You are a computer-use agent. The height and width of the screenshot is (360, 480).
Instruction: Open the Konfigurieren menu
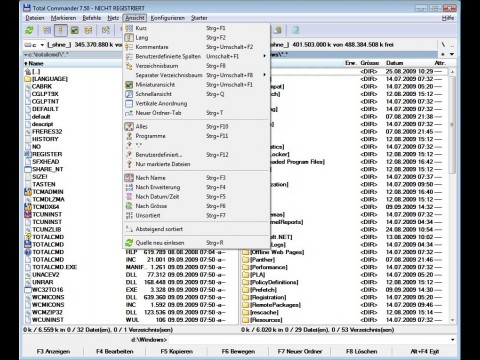[167, 18]
